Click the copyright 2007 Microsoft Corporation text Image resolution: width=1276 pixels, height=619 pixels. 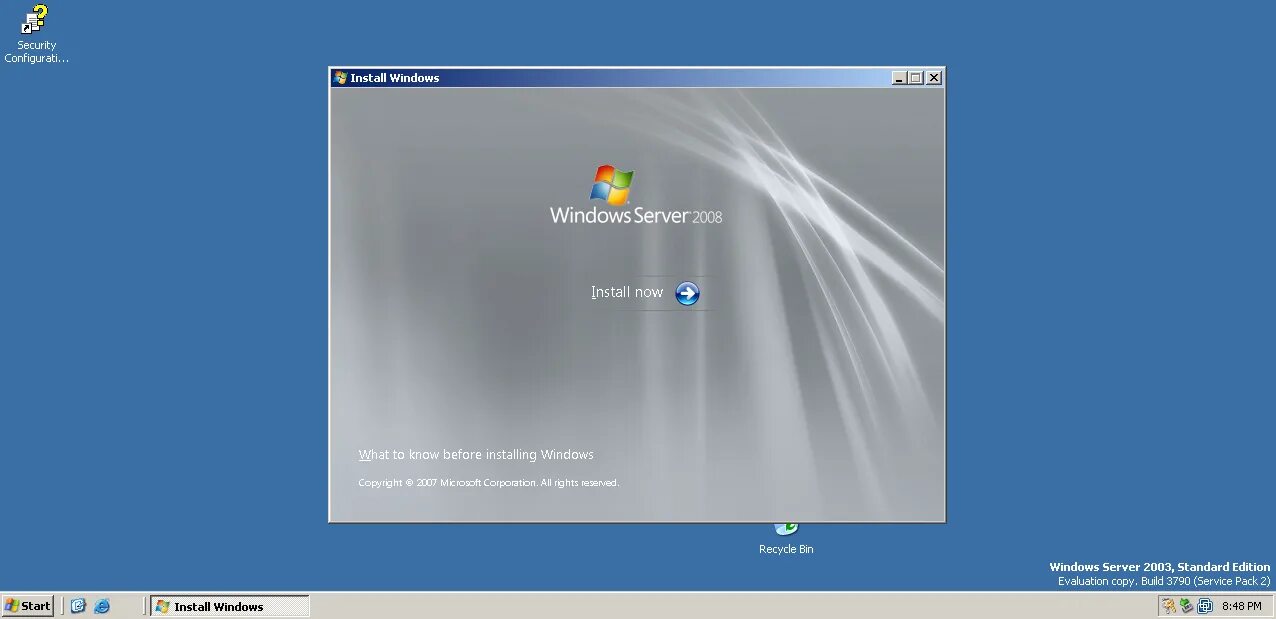tap(489, 483)
